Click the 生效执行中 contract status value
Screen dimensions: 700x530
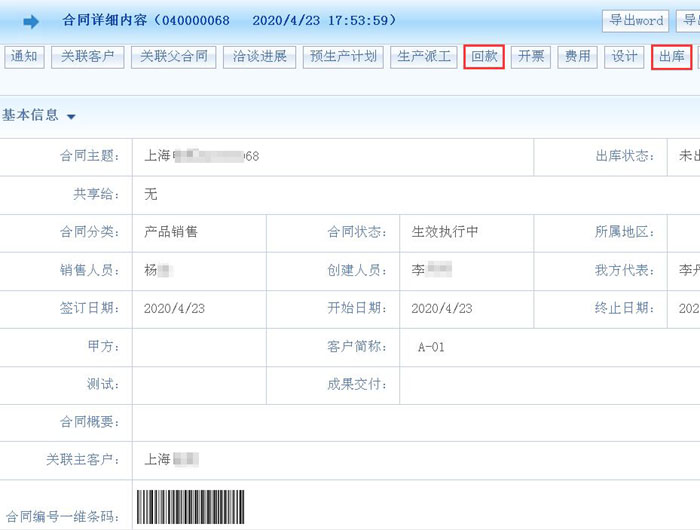tap(445, 232)
